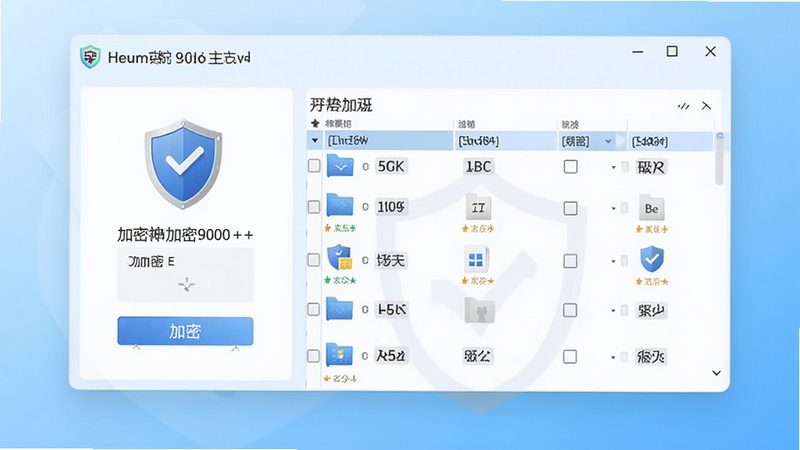The height and width of the screenshot is (450, 800).
Task: Click the first column header label
Action: tap(338, 123)
